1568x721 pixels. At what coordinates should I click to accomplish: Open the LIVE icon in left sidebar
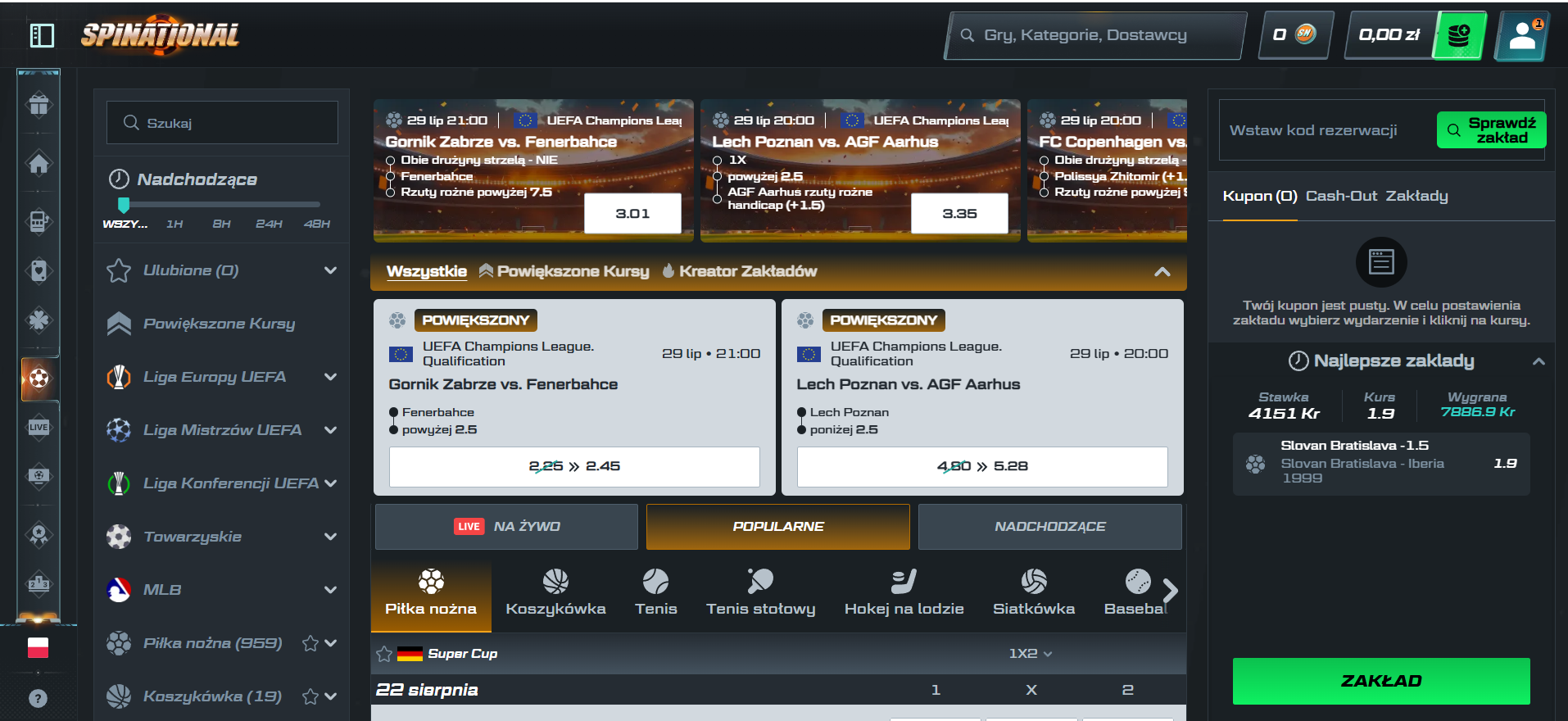pyautogui.click(x=39, y=427)
